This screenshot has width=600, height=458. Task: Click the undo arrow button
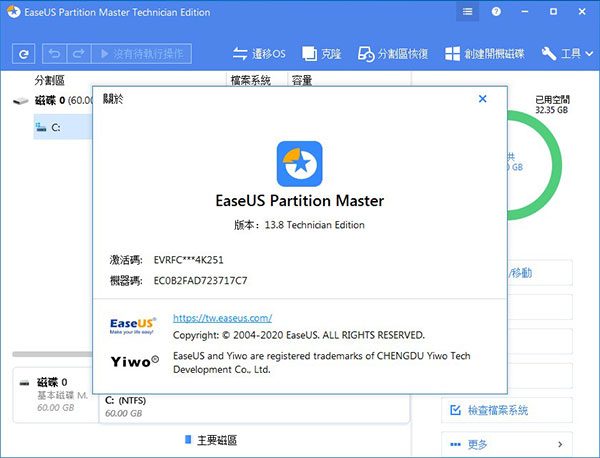pyautogui.click(x=54, y=54)
